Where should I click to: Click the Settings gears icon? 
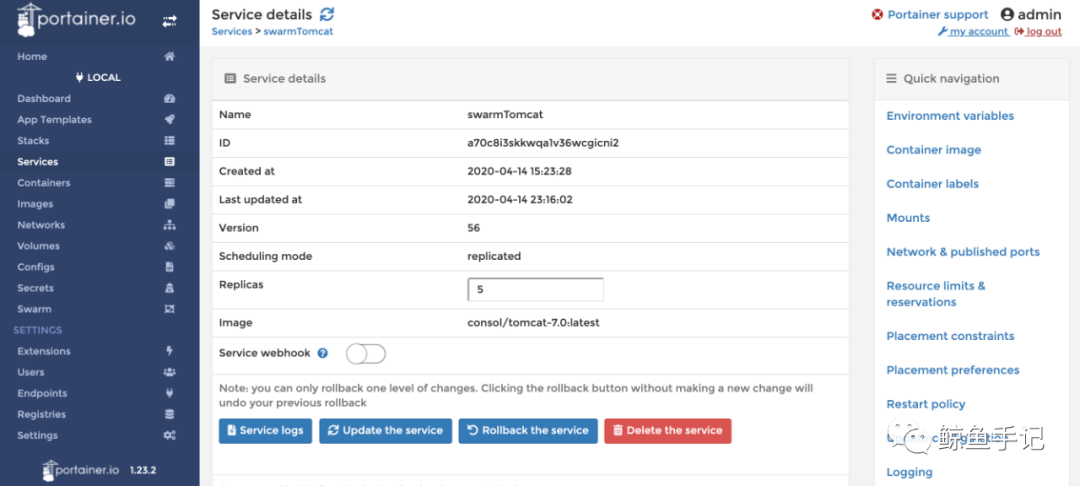169,435
